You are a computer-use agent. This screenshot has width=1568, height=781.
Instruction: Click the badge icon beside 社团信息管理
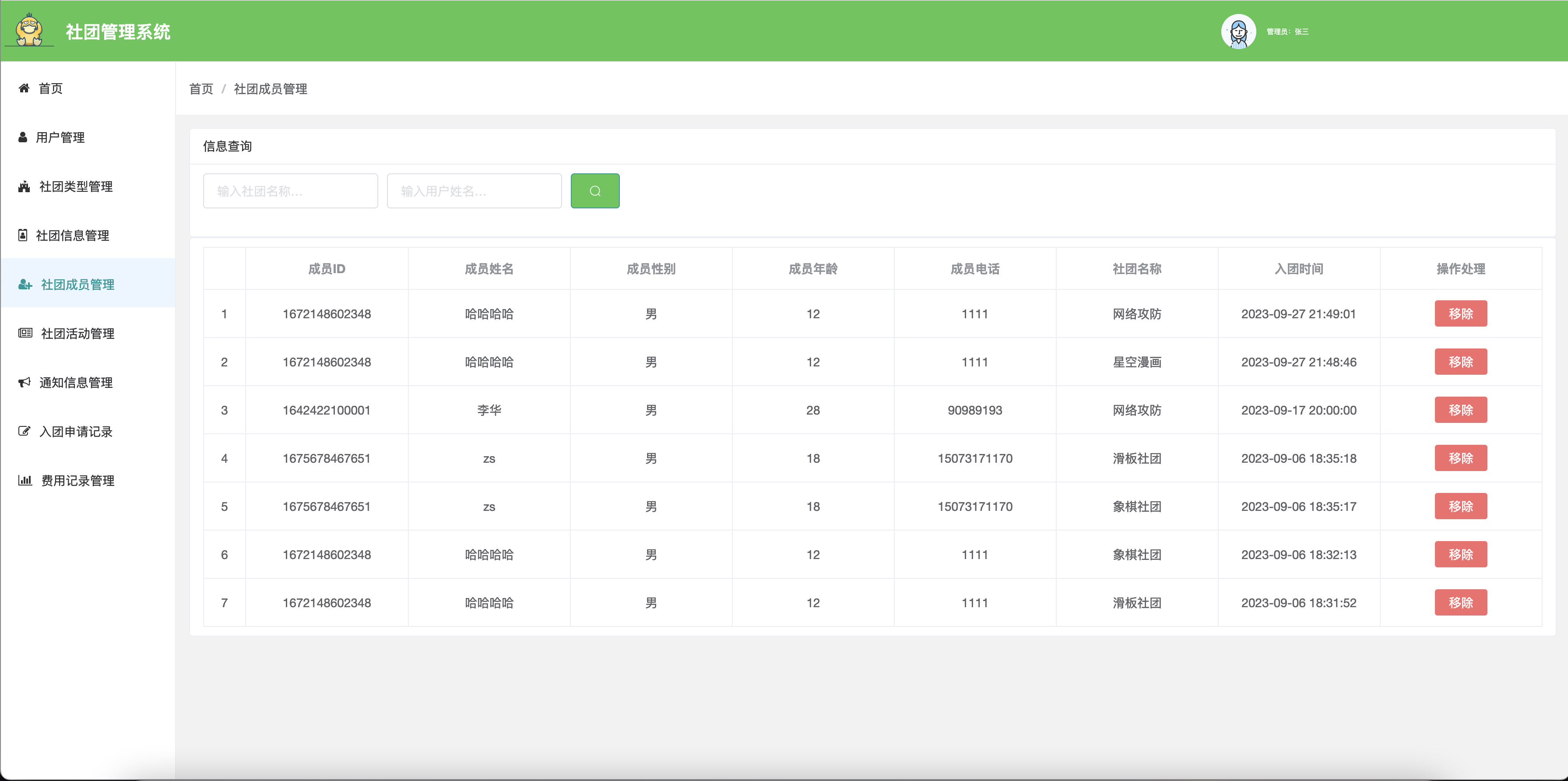[22, 235]
